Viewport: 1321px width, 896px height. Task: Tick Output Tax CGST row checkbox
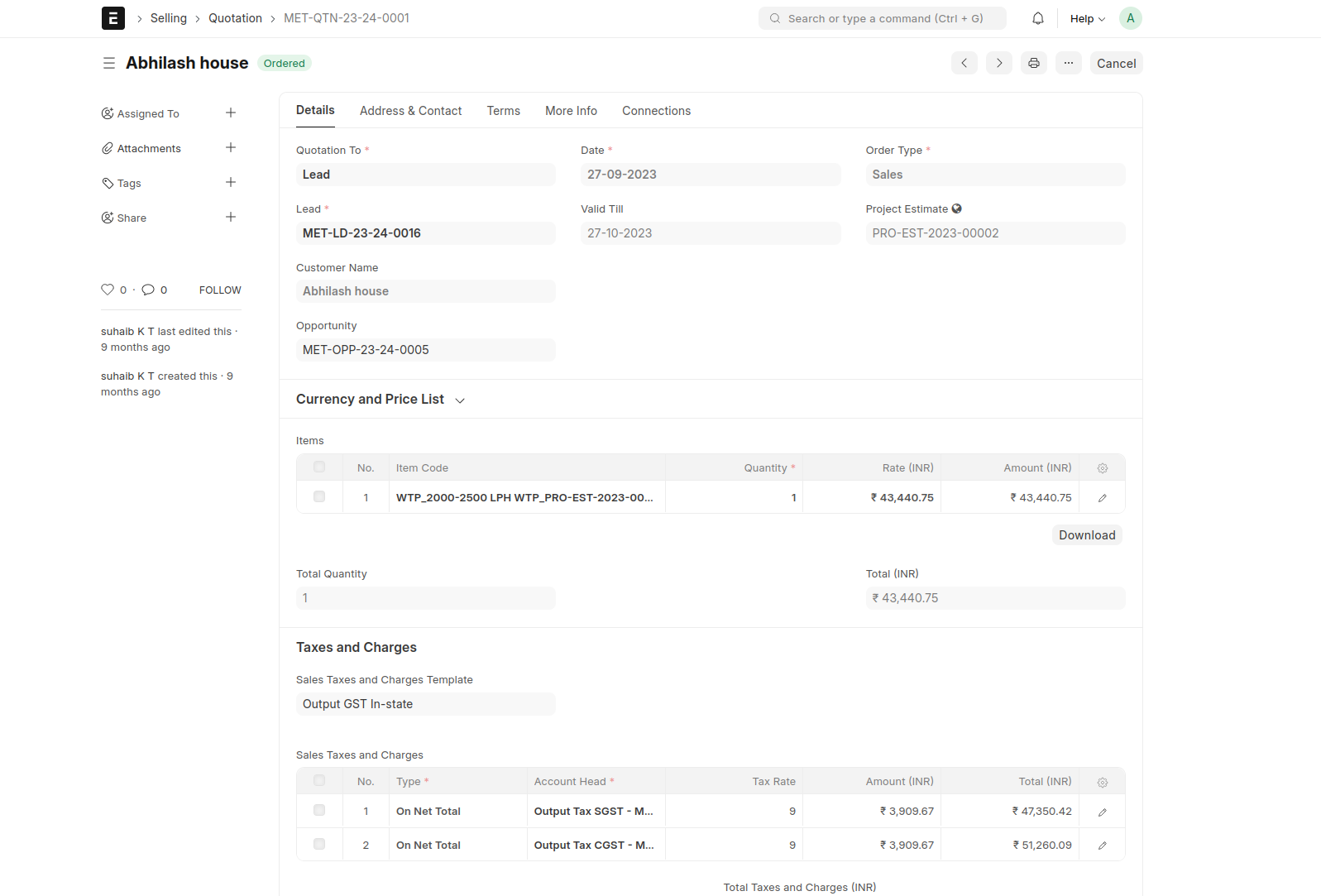point(319,845)
